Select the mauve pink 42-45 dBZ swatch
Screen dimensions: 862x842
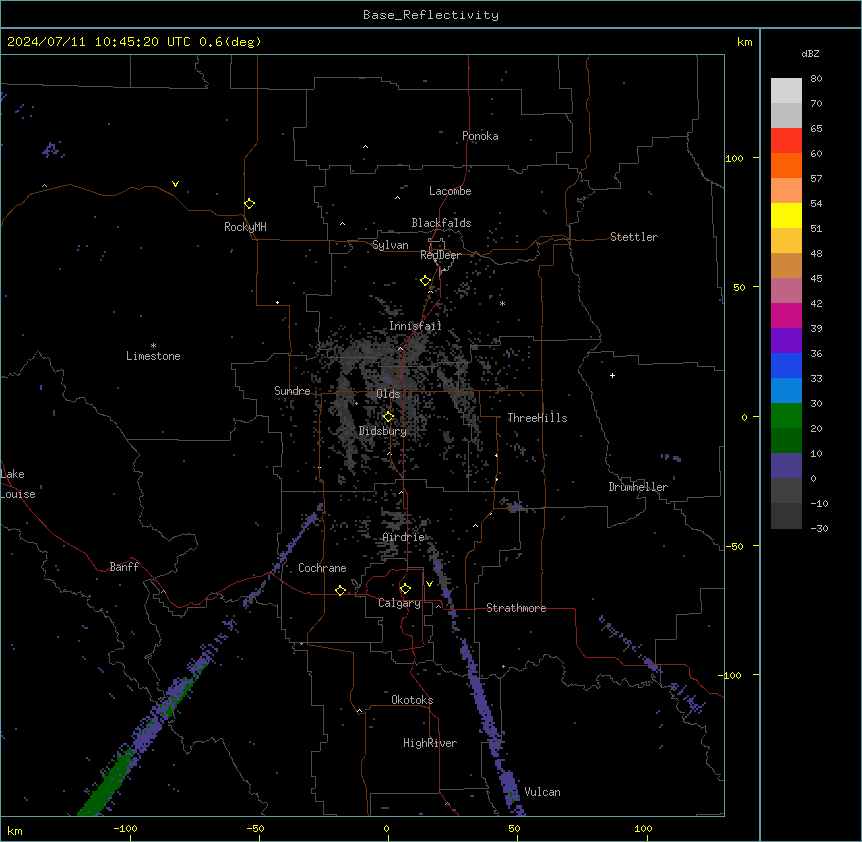coord(786,291)
